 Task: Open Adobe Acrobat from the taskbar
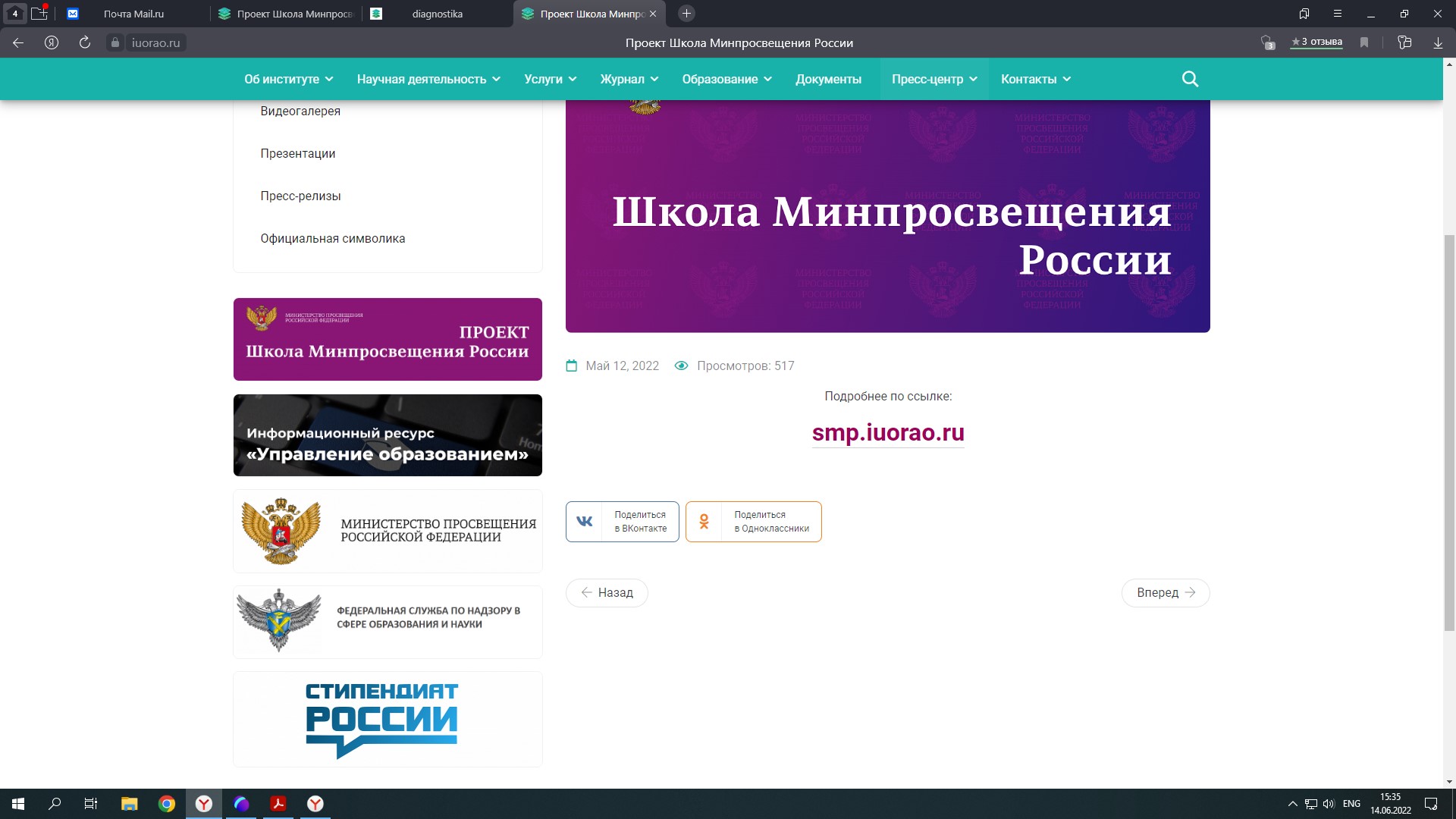(278, 804)
